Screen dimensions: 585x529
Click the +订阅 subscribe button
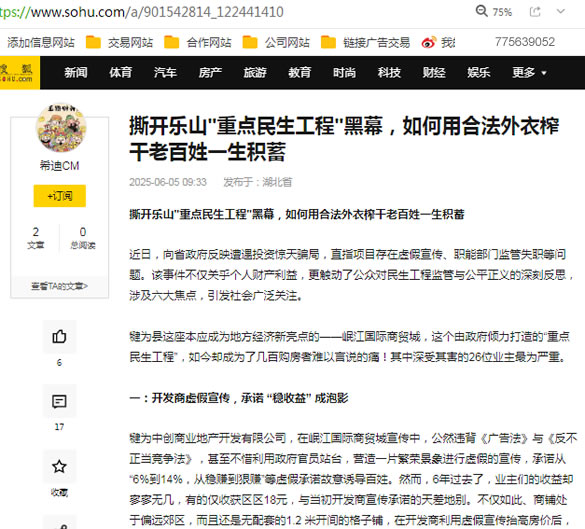(60, 196)
